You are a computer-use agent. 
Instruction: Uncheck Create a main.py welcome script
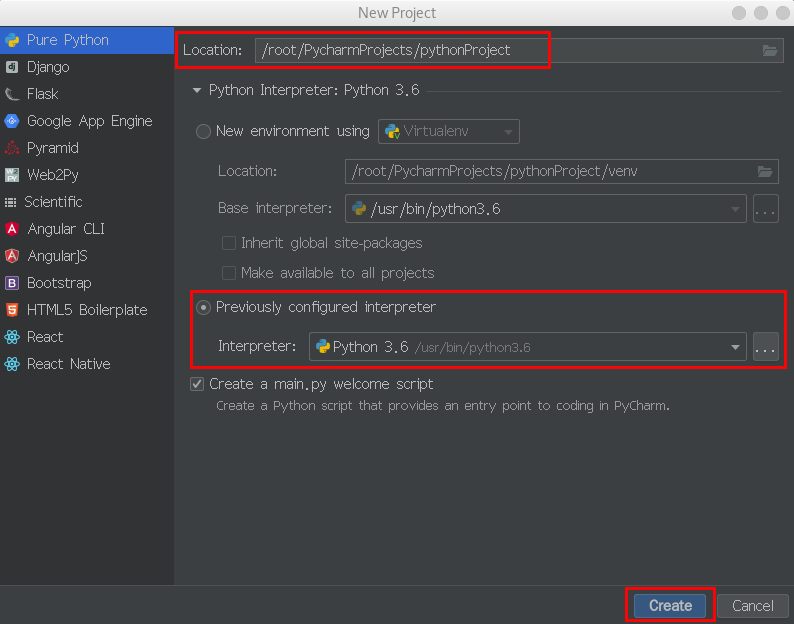197,384
